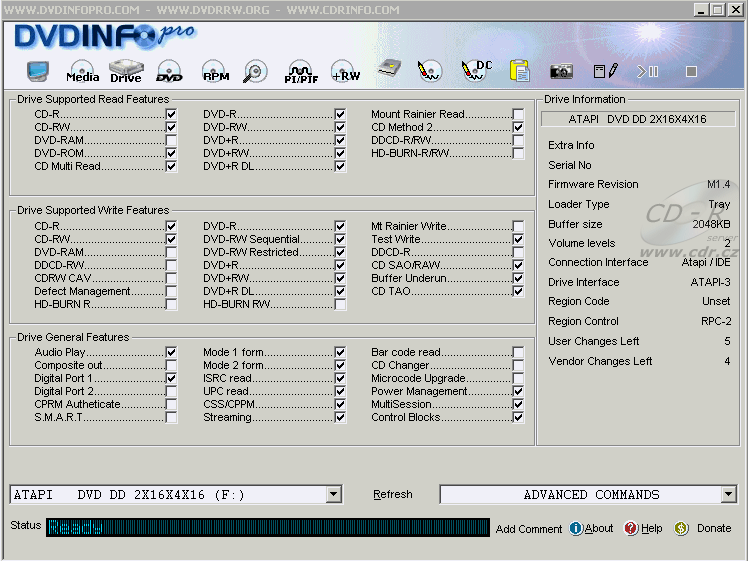Click the Serial No label
748x561 pixels.
pyautogui.click(x=570, y=165)
